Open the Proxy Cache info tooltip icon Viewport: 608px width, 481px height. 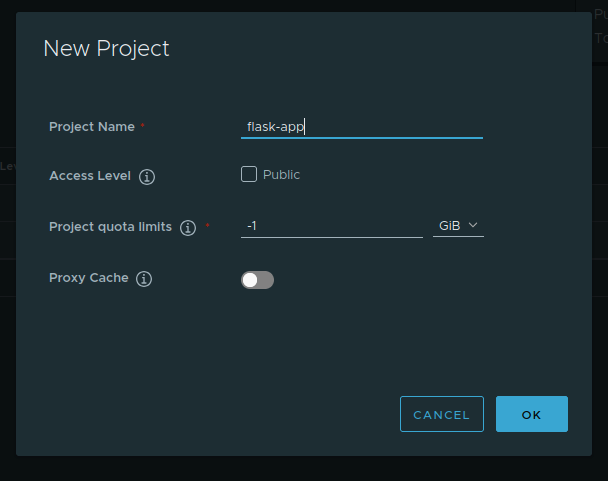[x=144, y=279]
